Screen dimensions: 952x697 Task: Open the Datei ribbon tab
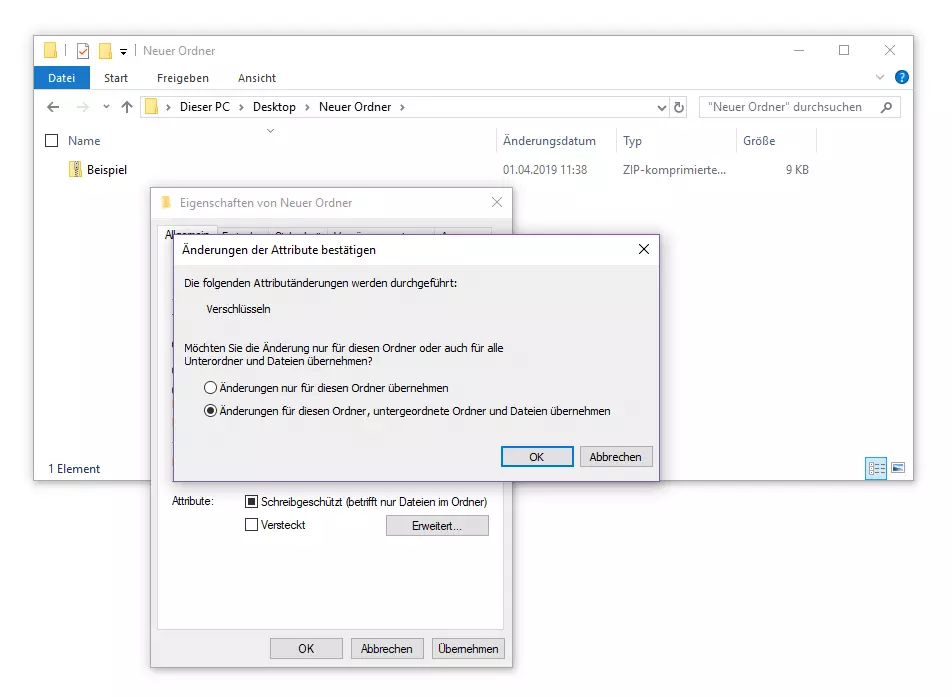62,78
